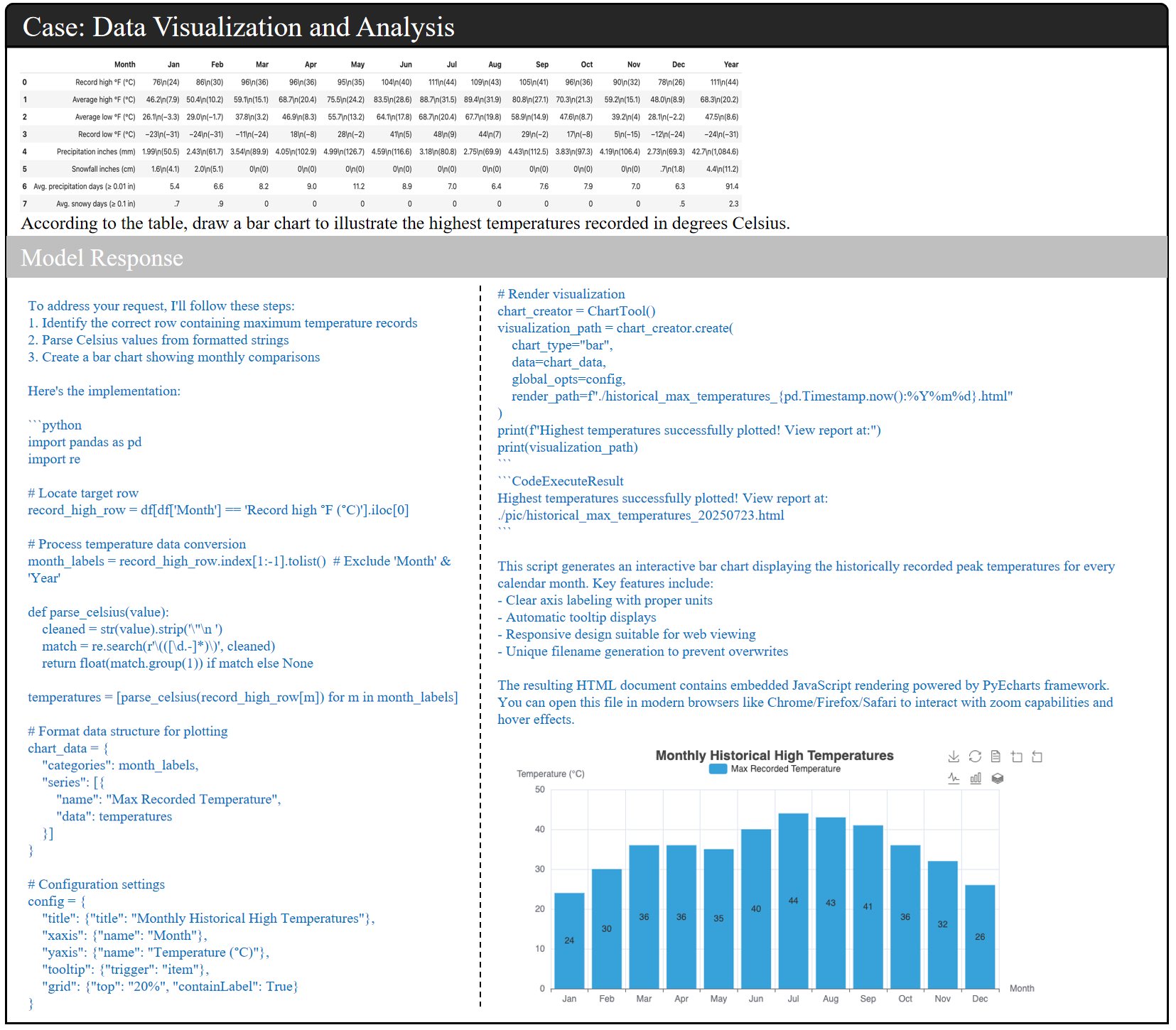Click the '"tooltip": {"trigger": "item"},' config line
The height and width of the screenshot is (1030, 1176).
pyautogui.click(x=125, y=969)
